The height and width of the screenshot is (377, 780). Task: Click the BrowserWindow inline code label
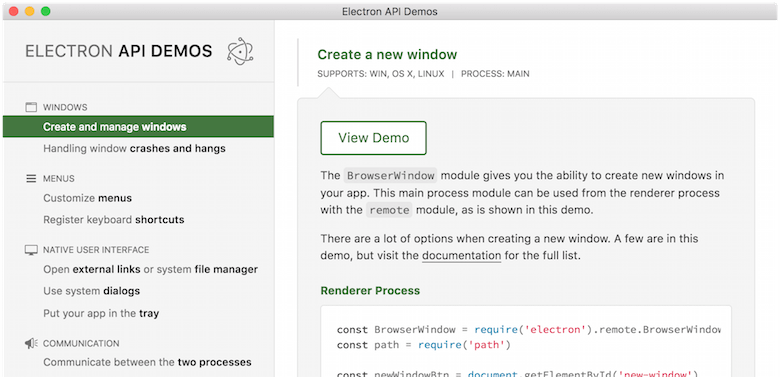pos(390,176)
